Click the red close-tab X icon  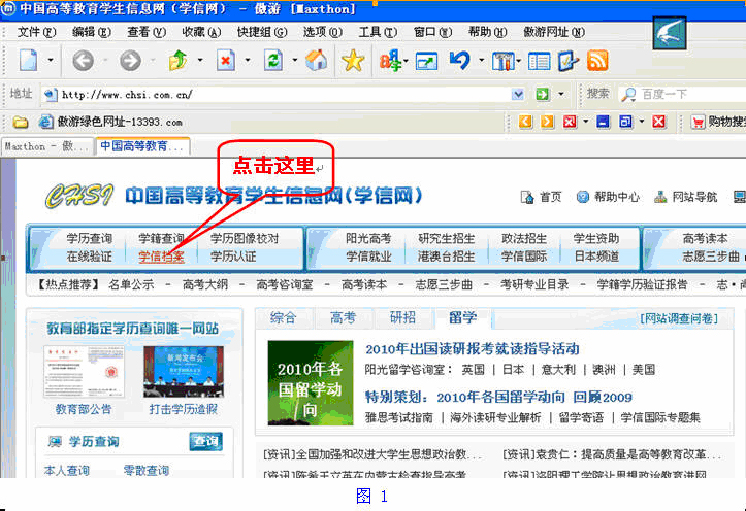pos(570,122)
